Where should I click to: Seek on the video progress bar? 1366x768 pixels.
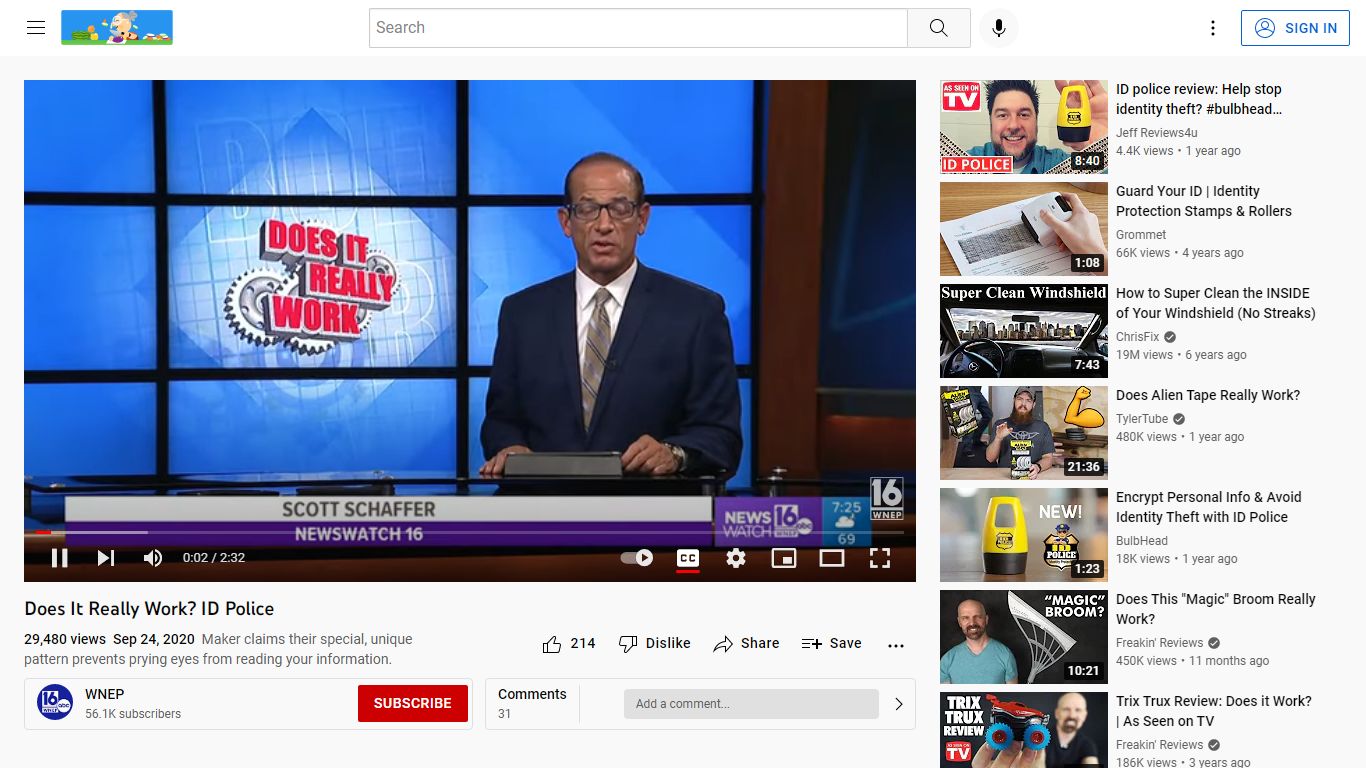coord(470,532)
